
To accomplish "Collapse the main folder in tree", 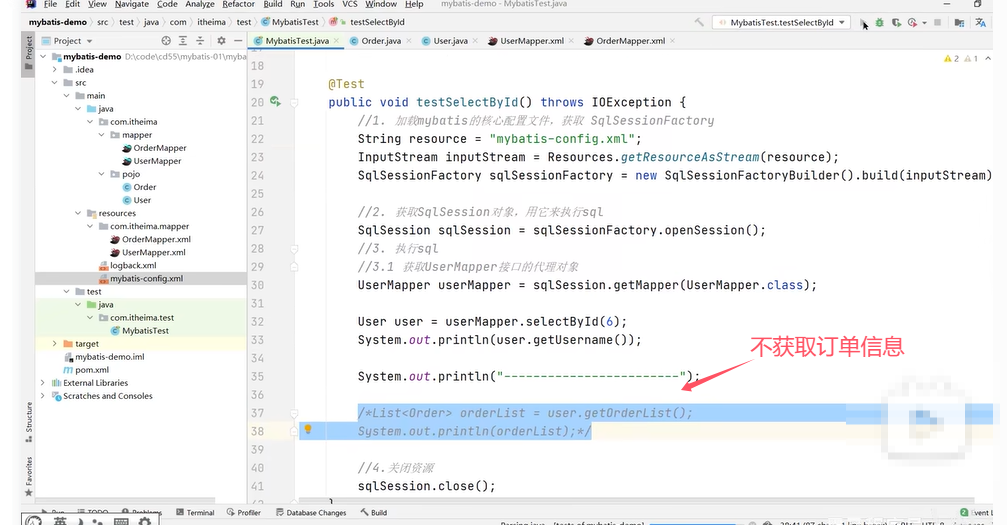I will [66, 95].
